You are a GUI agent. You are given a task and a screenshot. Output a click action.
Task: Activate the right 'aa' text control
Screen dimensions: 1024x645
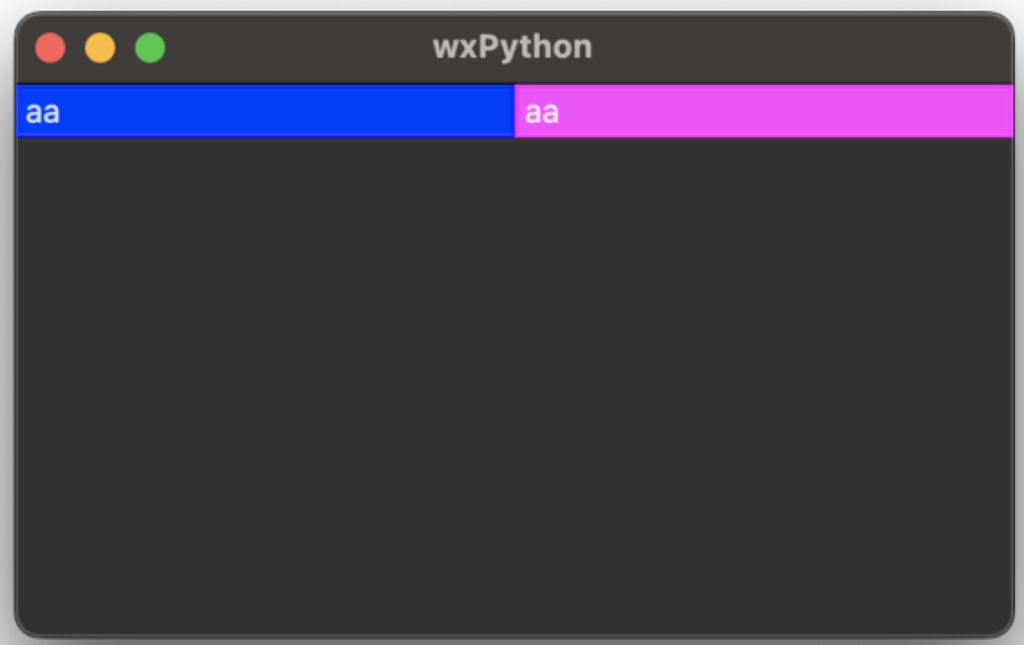pyautogui.click(x=764, y=111)
